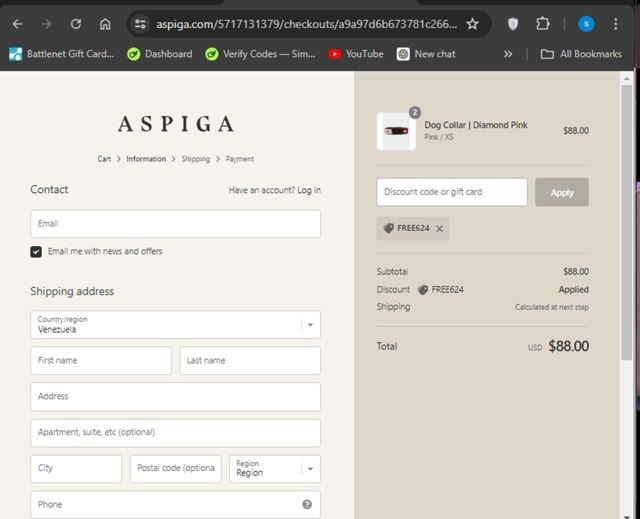Open the browser home page icon
The image size is (640, 519).
pos(105,24)
